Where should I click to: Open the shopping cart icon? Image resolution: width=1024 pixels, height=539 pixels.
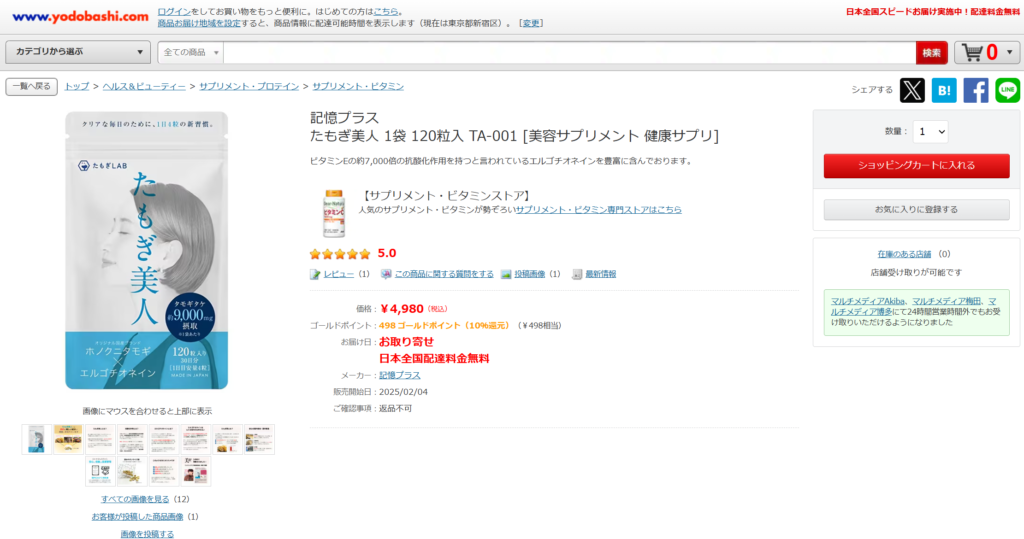pyautogui.click(x=972, y=52)
